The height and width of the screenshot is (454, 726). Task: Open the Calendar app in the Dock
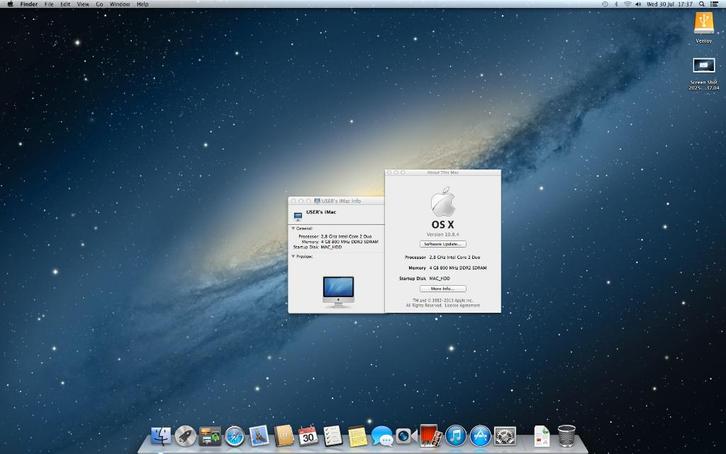308,436
